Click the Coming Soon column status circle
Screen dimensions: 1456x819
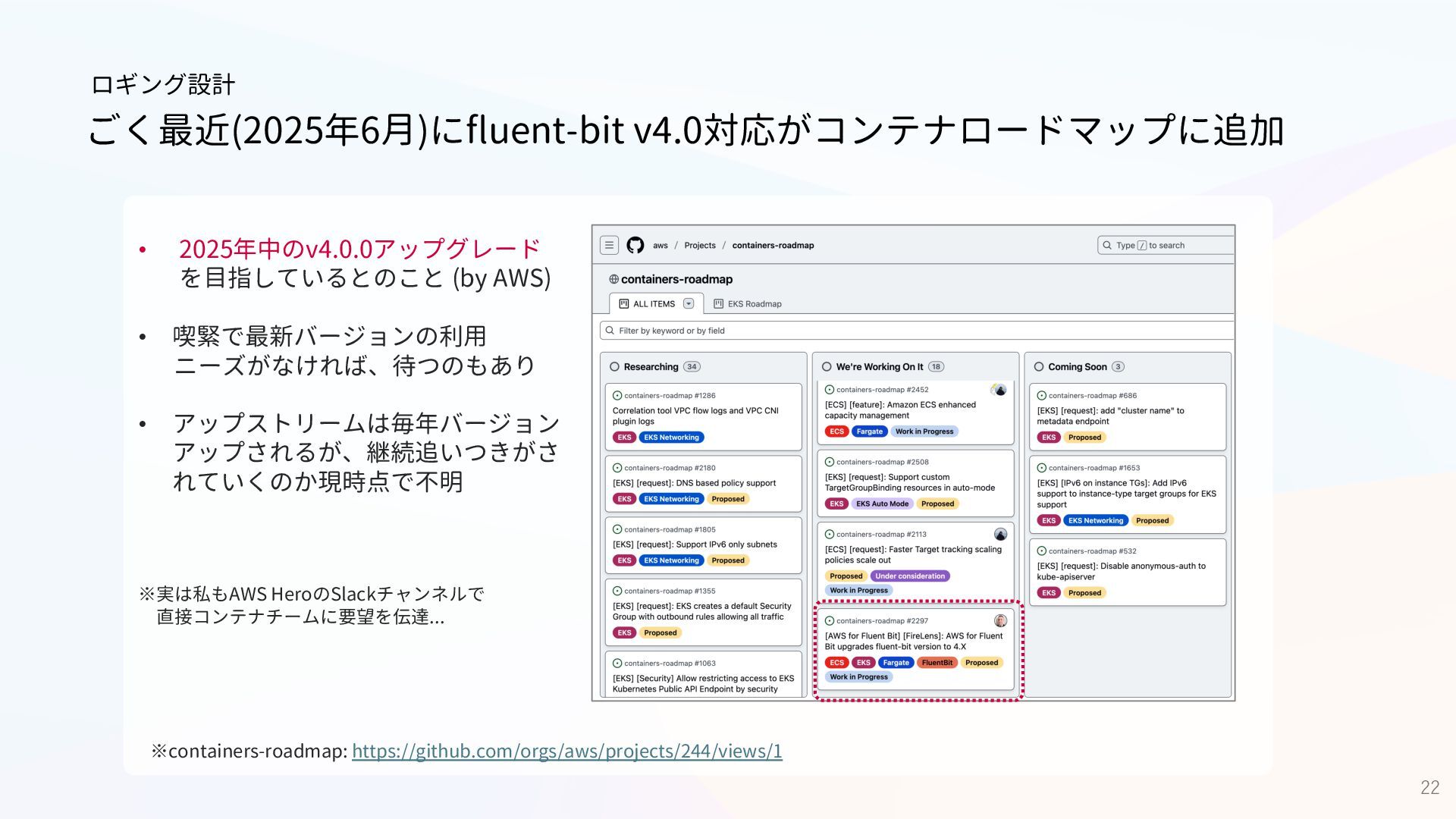[x=1039, y=366]
